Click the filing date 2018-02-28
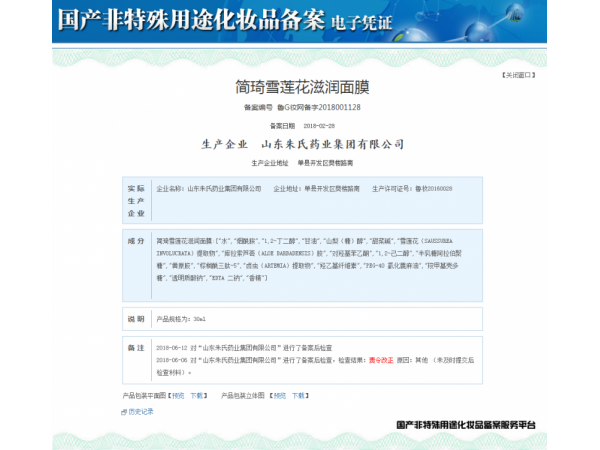600x450 pixels. [319, 126]
